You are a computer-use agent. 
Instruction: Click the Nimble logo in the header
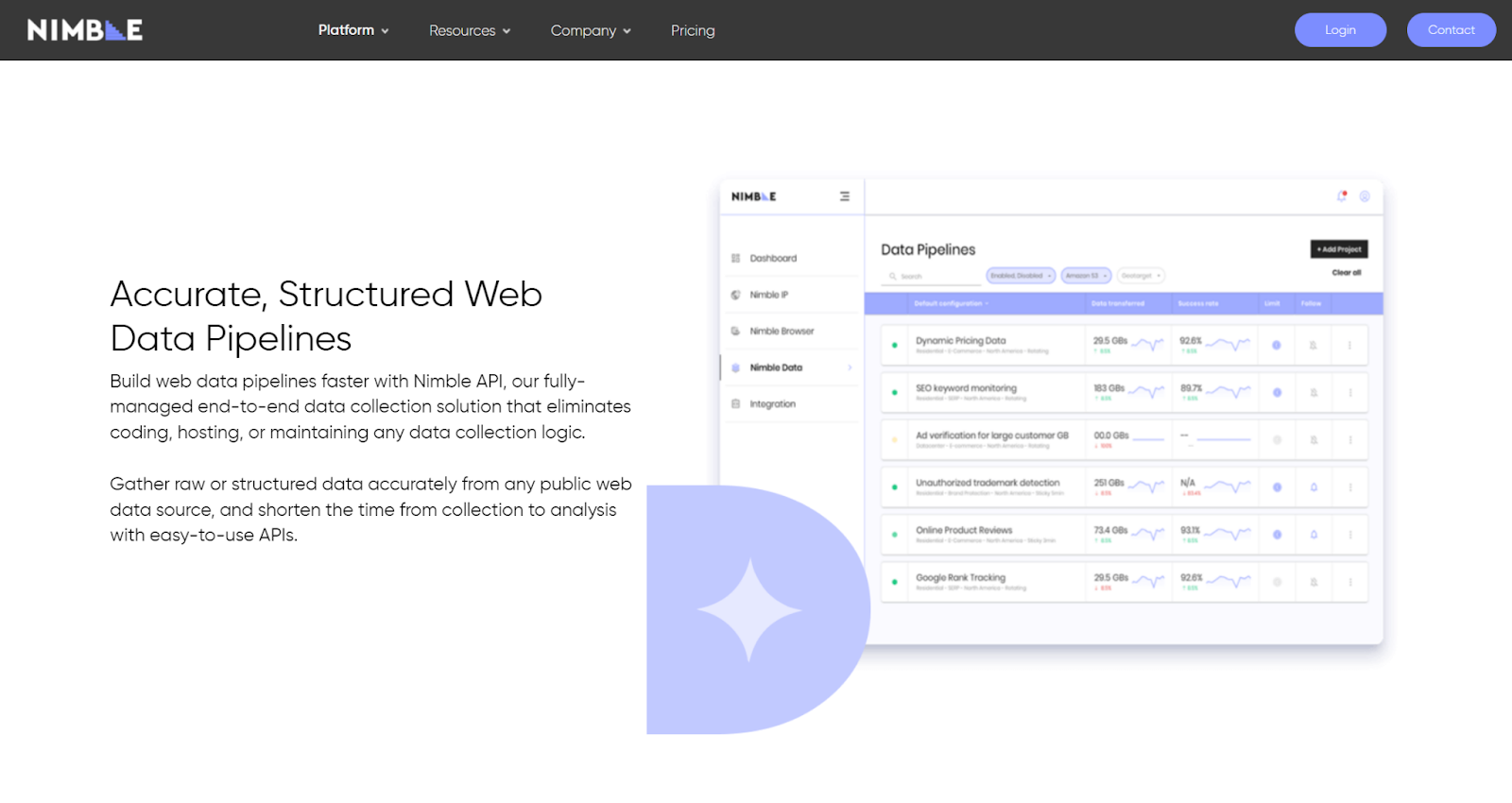(85, 30)
